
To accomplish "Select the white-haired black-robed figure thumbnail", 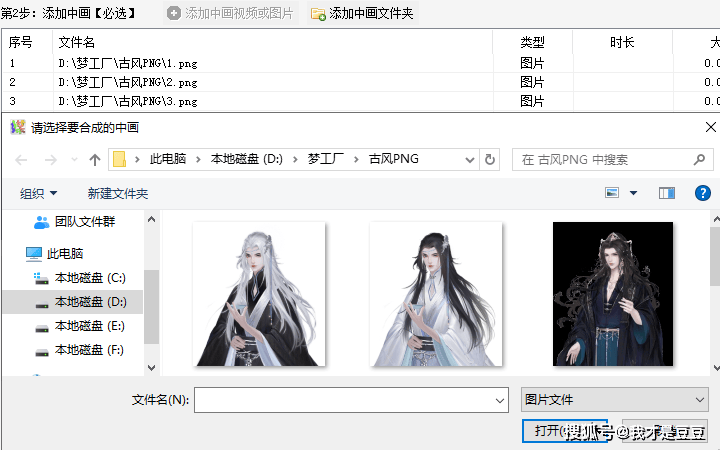I will click(x=259, y=294).
